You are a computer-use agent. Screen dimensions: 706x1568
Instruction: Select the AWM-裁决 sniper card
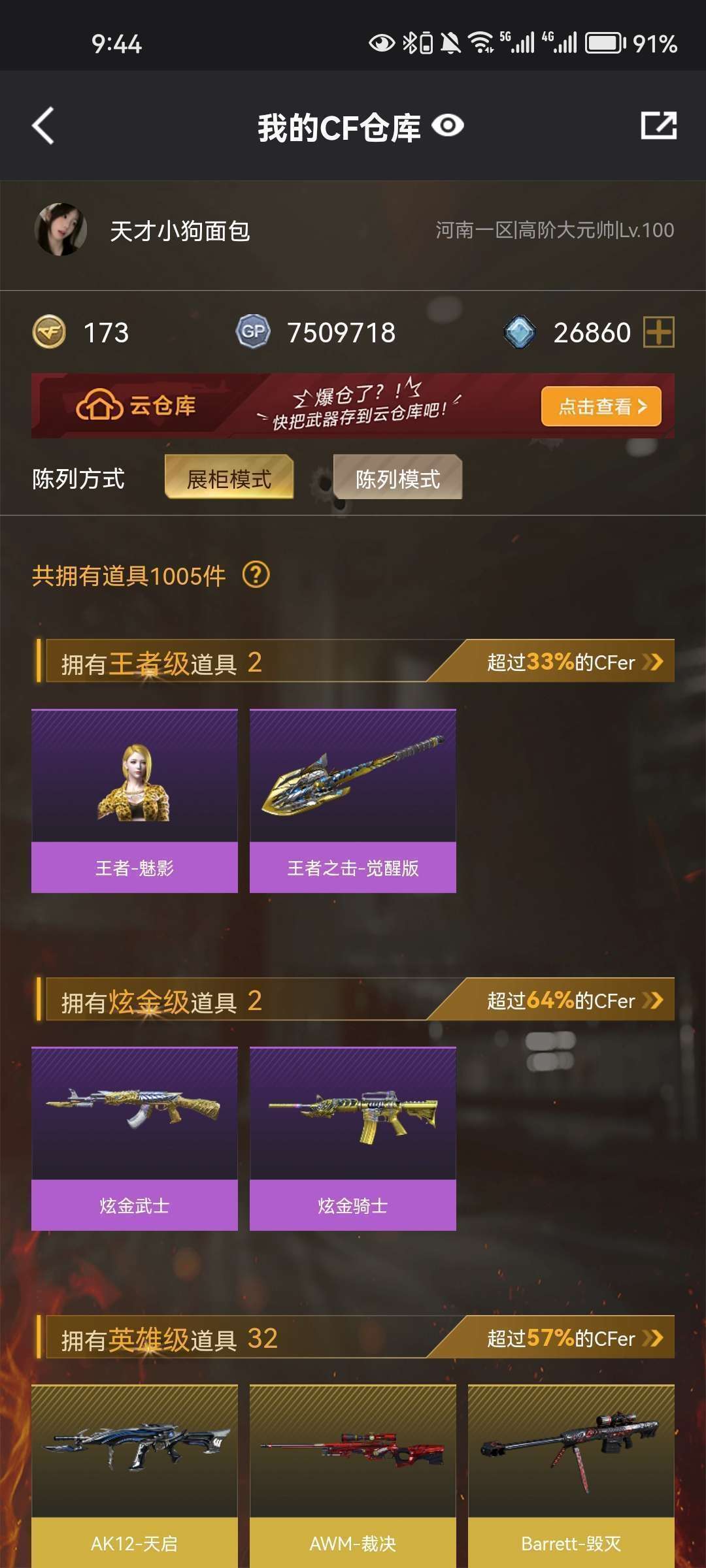click(353, 1476)
